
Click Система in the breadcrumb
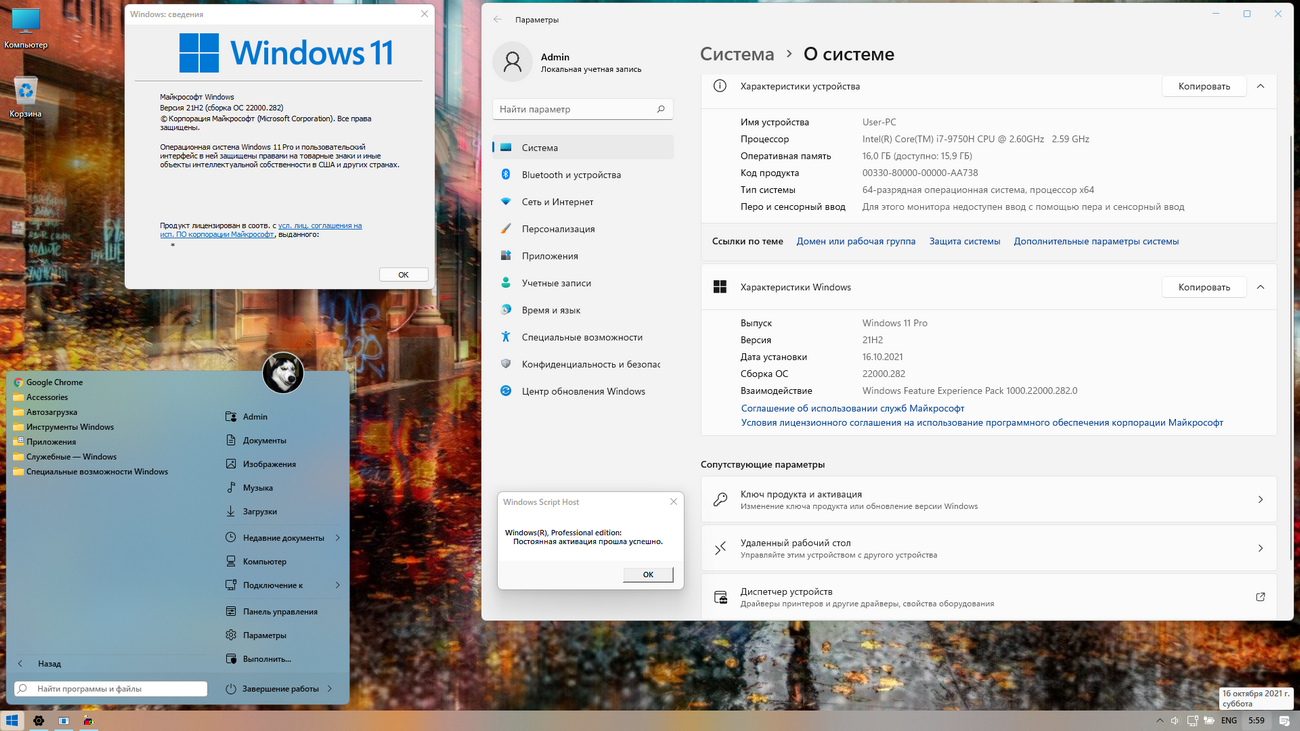coord(737,54)
